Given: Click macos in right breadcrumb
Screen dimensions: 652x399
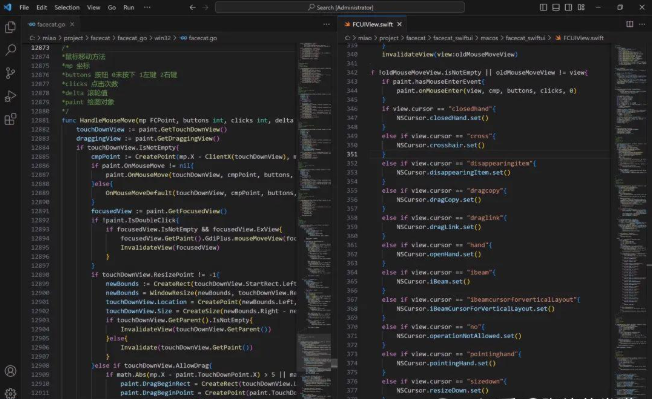Looking at the screenshot, I should 489,38.
